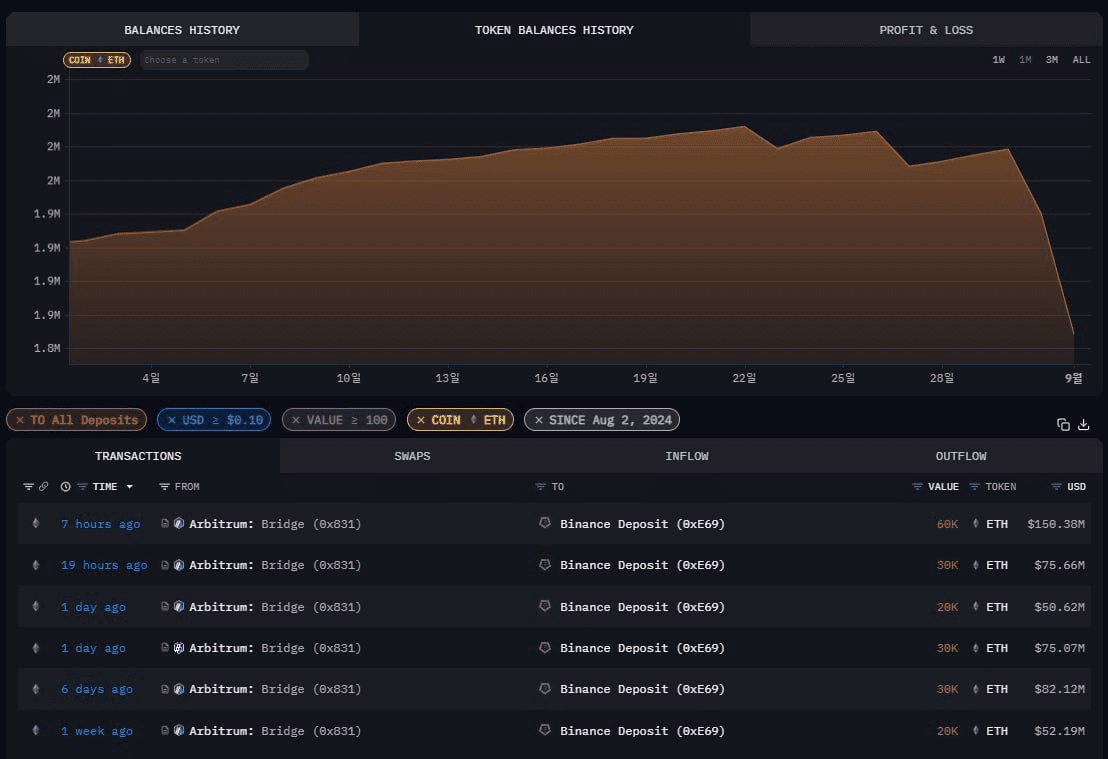The height and width of the screenshot is (759, 1108).
Task: Remove the COIN ETH filter chip
Action: point(421,419)
